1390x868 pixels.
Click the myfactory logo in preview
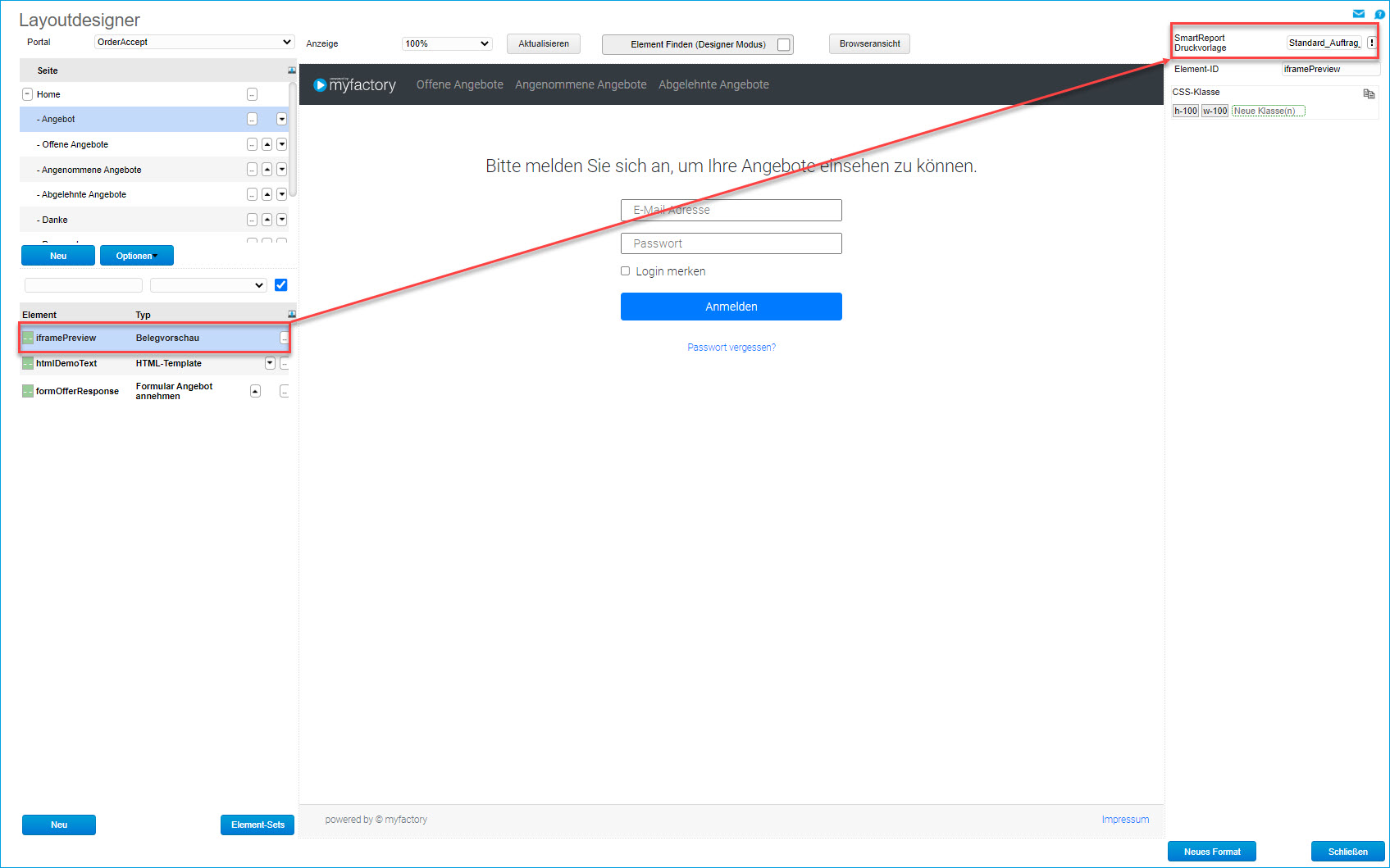pyautogui.click(x=354, y=84)
